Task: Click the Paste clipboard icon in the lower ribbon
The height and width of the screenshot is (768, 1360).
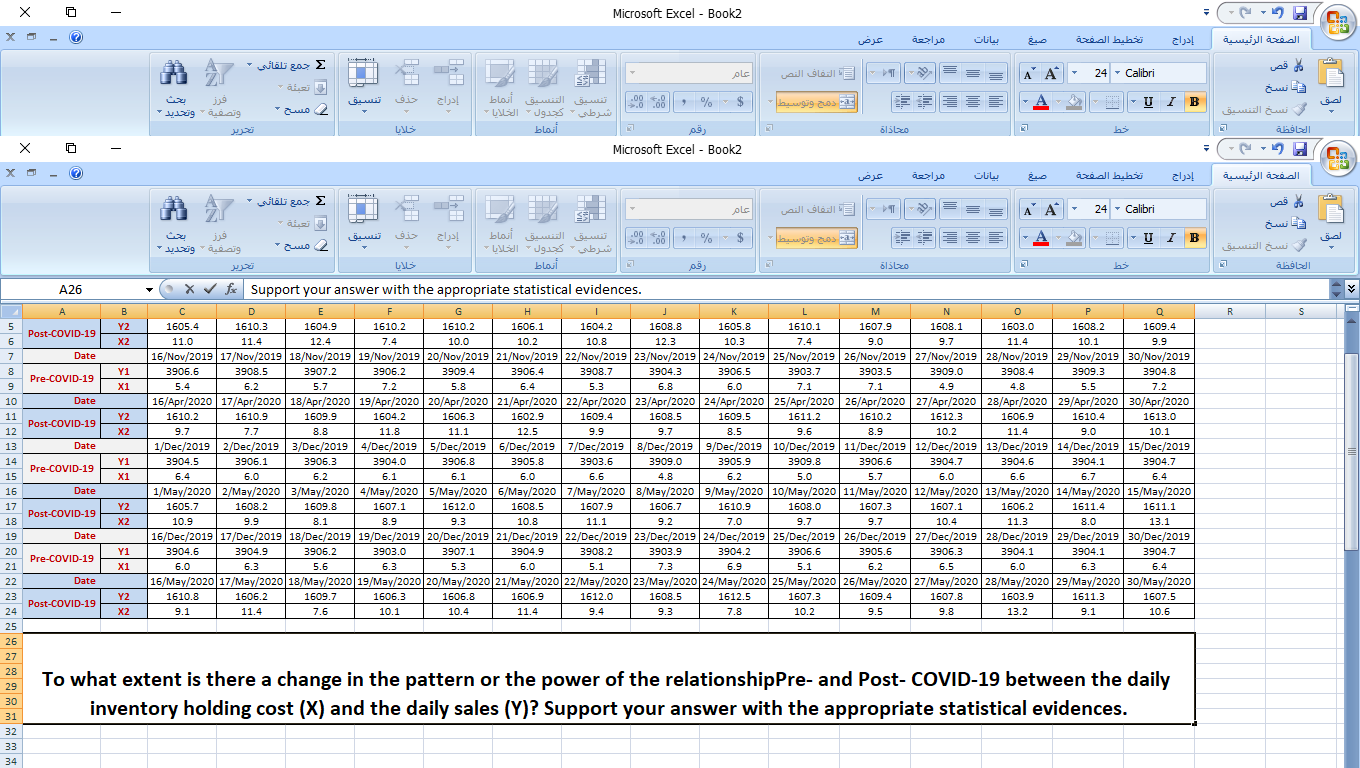Action: tap(1331, 209)
